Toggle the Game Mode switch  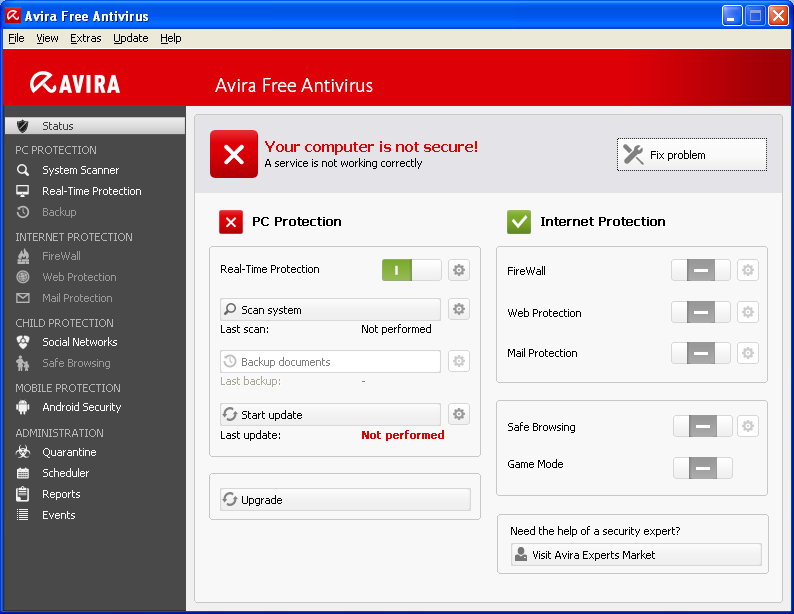(x=703, y=468)
